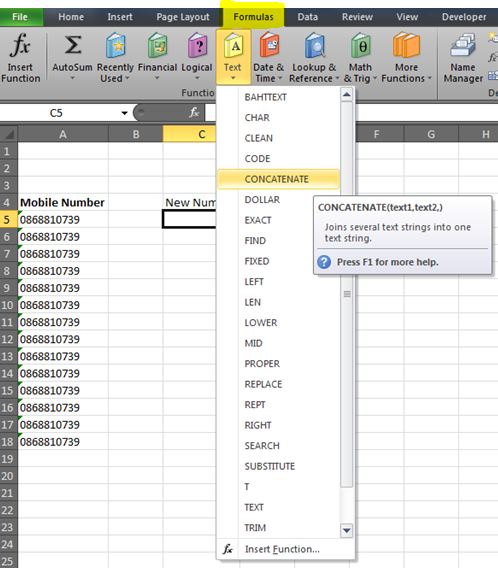Expand the Name Box dropdown arrow
The width and height of the screenshot is (498, 568).
[124, 113]
